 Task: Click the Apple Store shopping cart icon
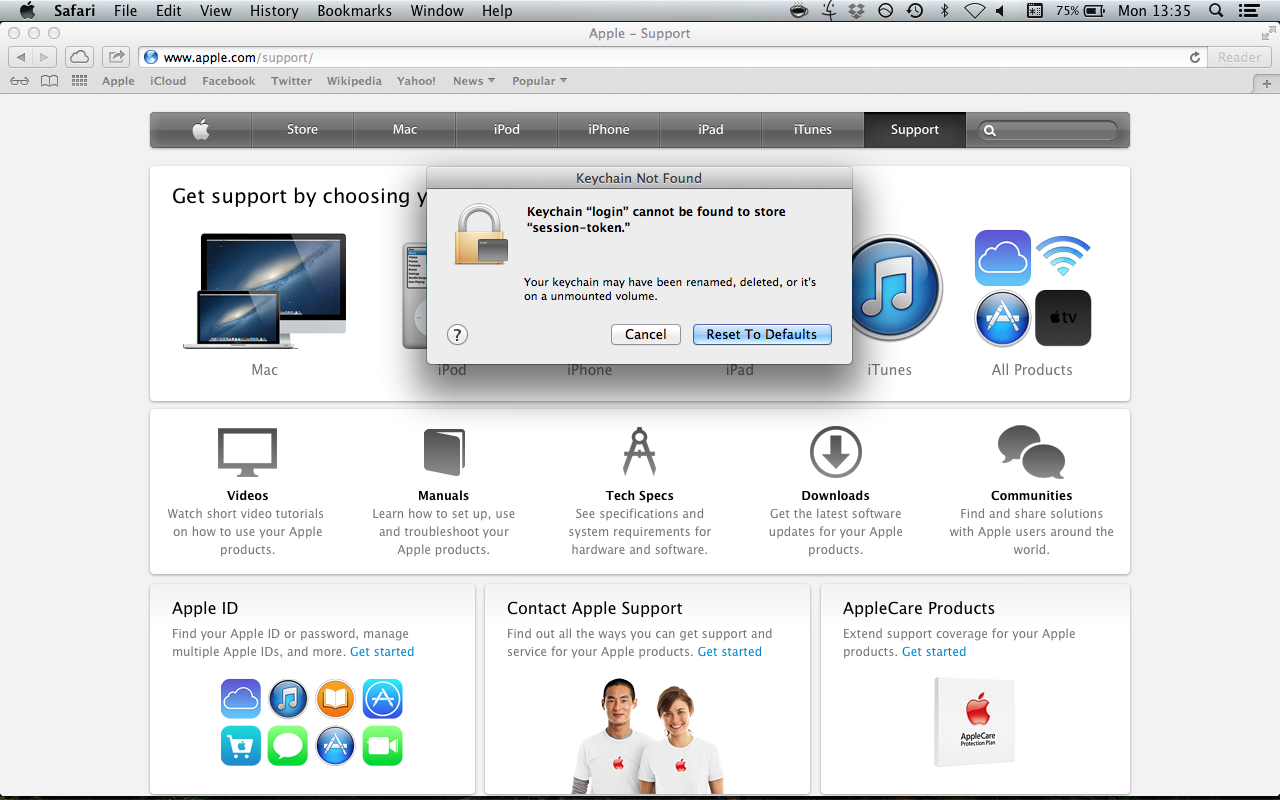(240, 746)
